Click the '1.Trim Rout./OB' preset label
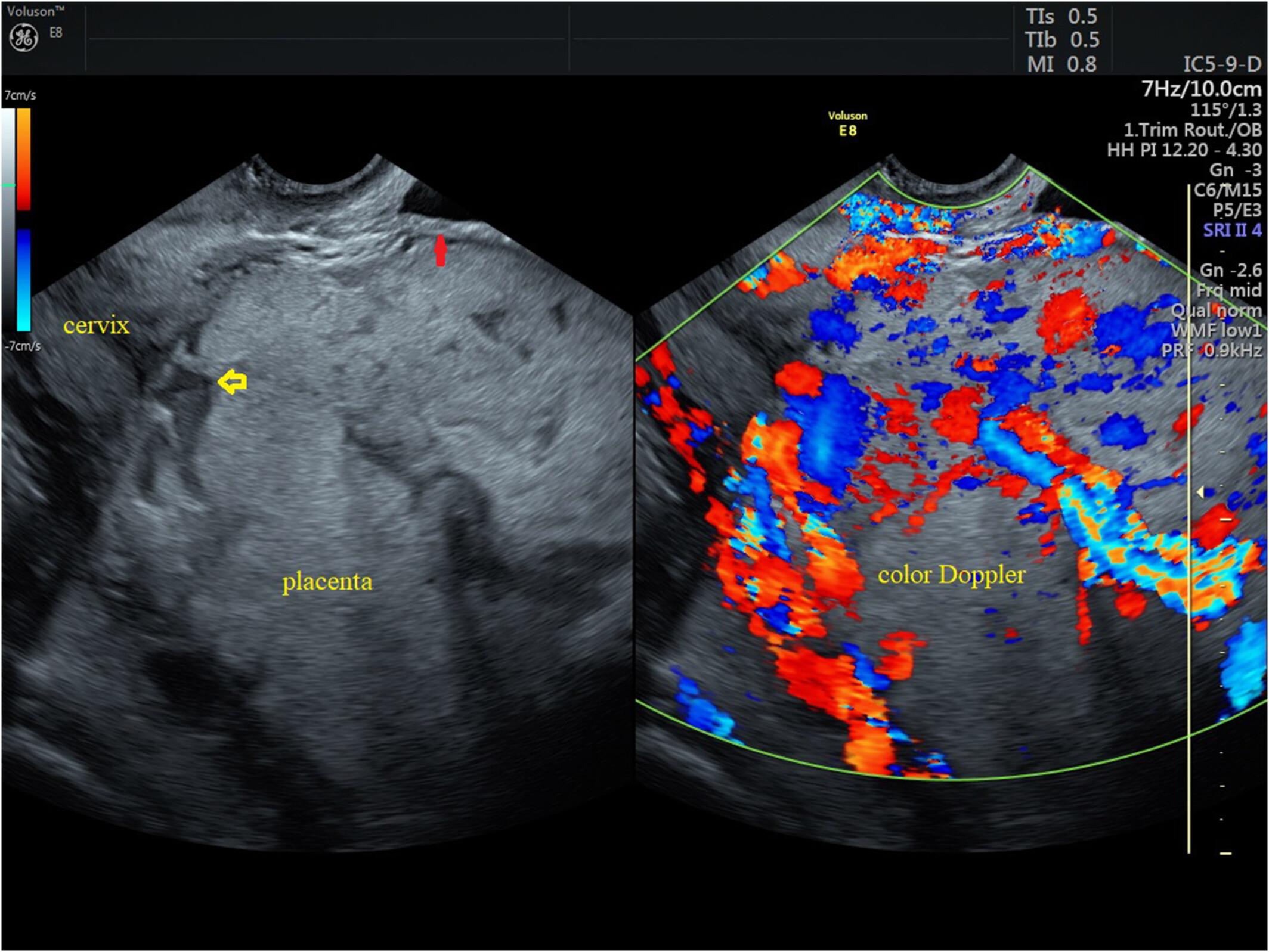The image size is (1269, 952). pos(1193,129)
